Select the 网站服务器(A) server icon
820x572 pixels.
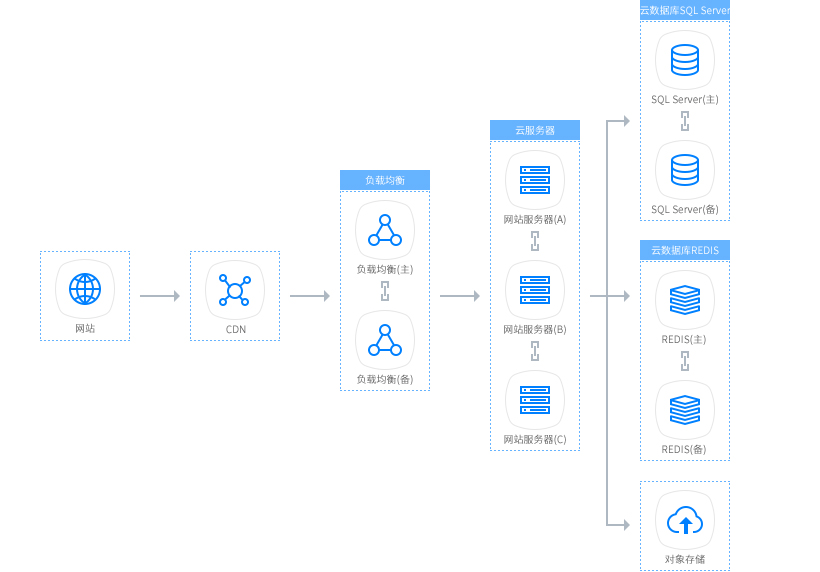(535, 180)
